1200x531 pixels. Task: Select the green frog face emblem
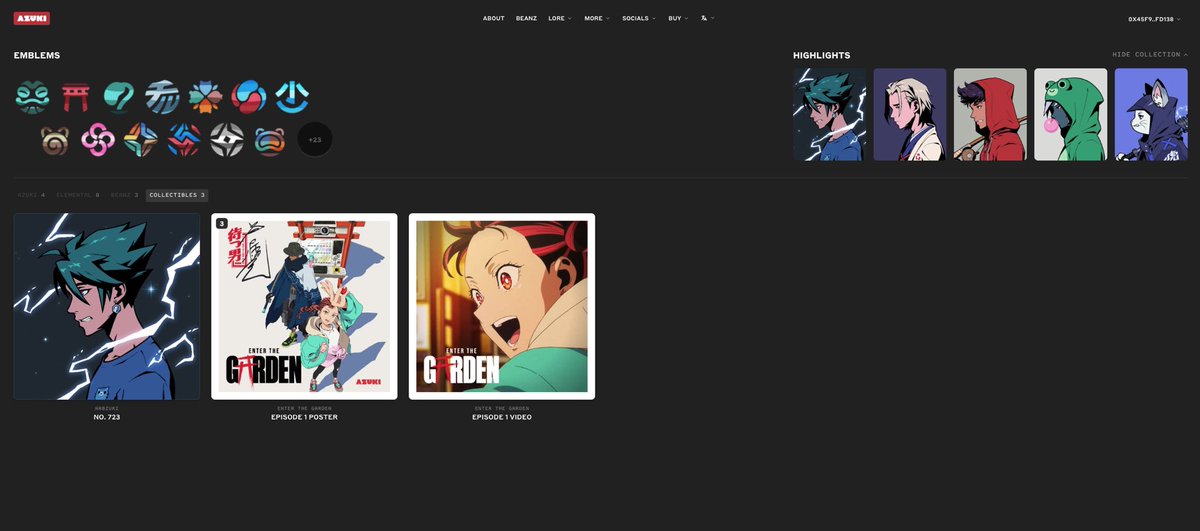coord(32,96)
